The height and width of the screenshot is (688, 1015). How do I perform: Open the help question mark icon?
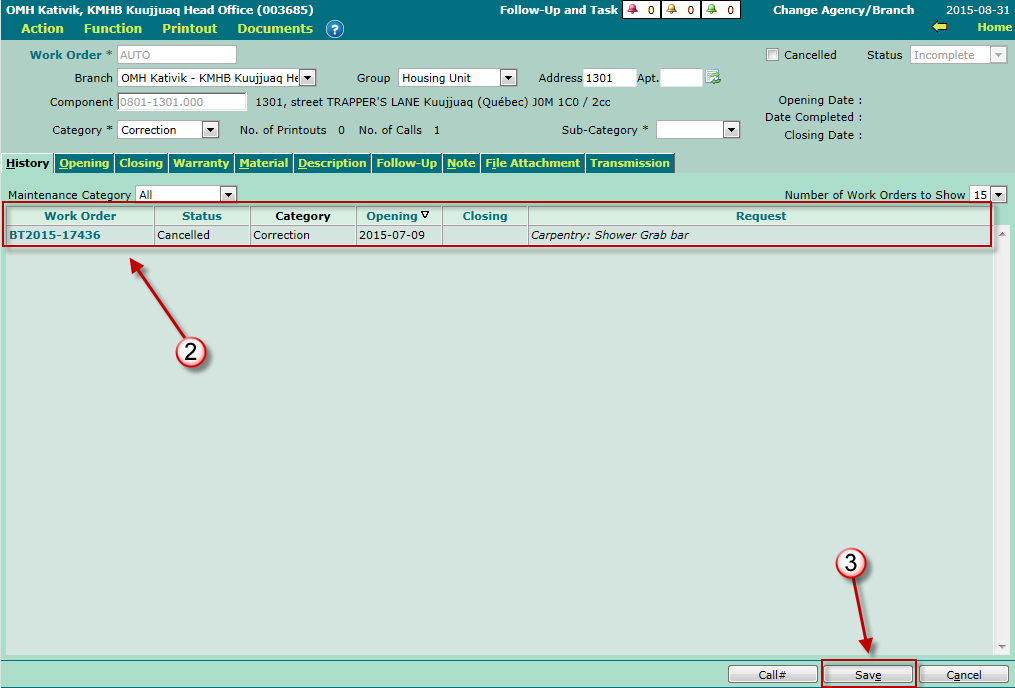coord(335,29)
